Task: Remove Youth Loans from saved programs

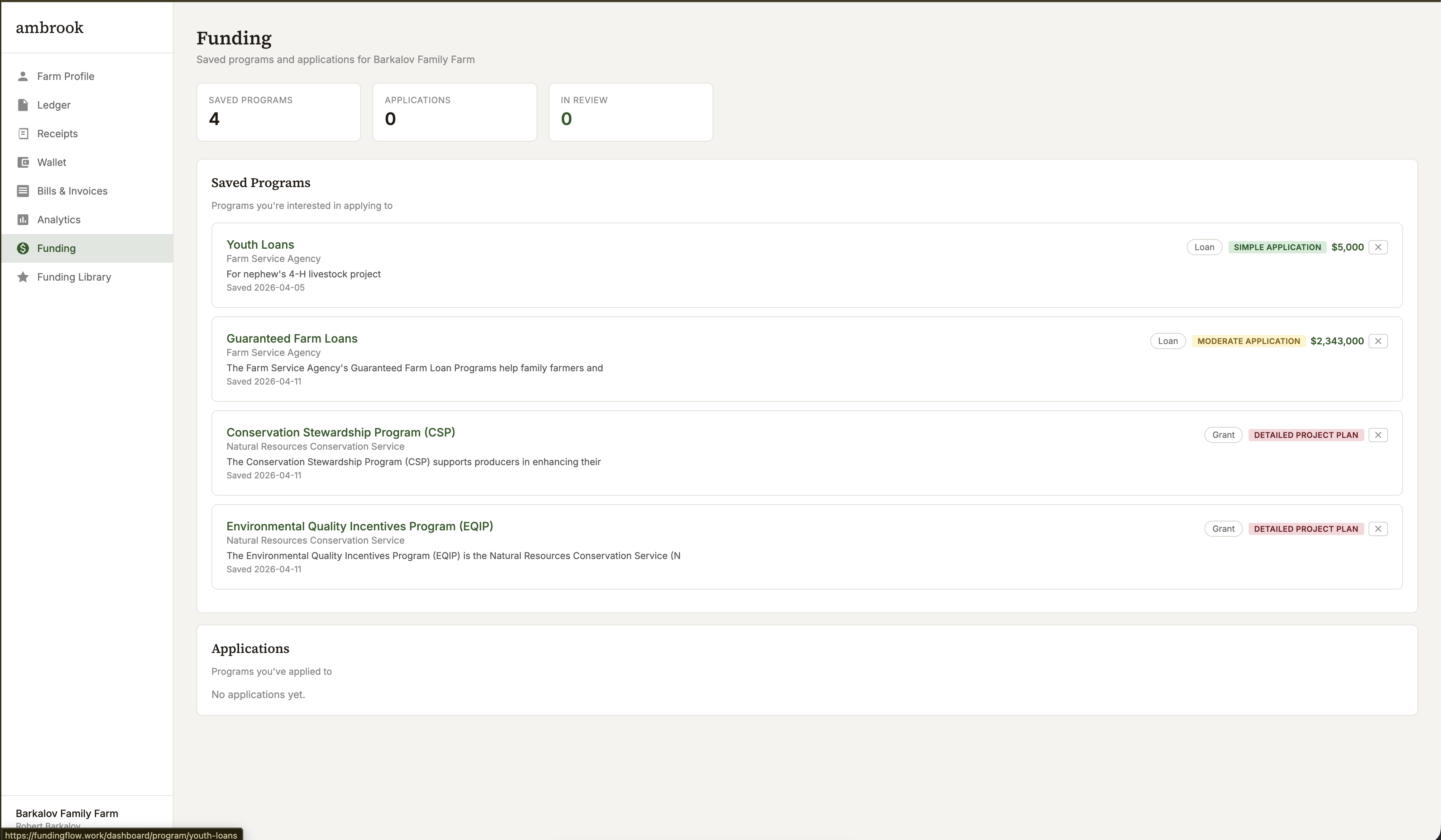Action: click(x=1378, y=247)
